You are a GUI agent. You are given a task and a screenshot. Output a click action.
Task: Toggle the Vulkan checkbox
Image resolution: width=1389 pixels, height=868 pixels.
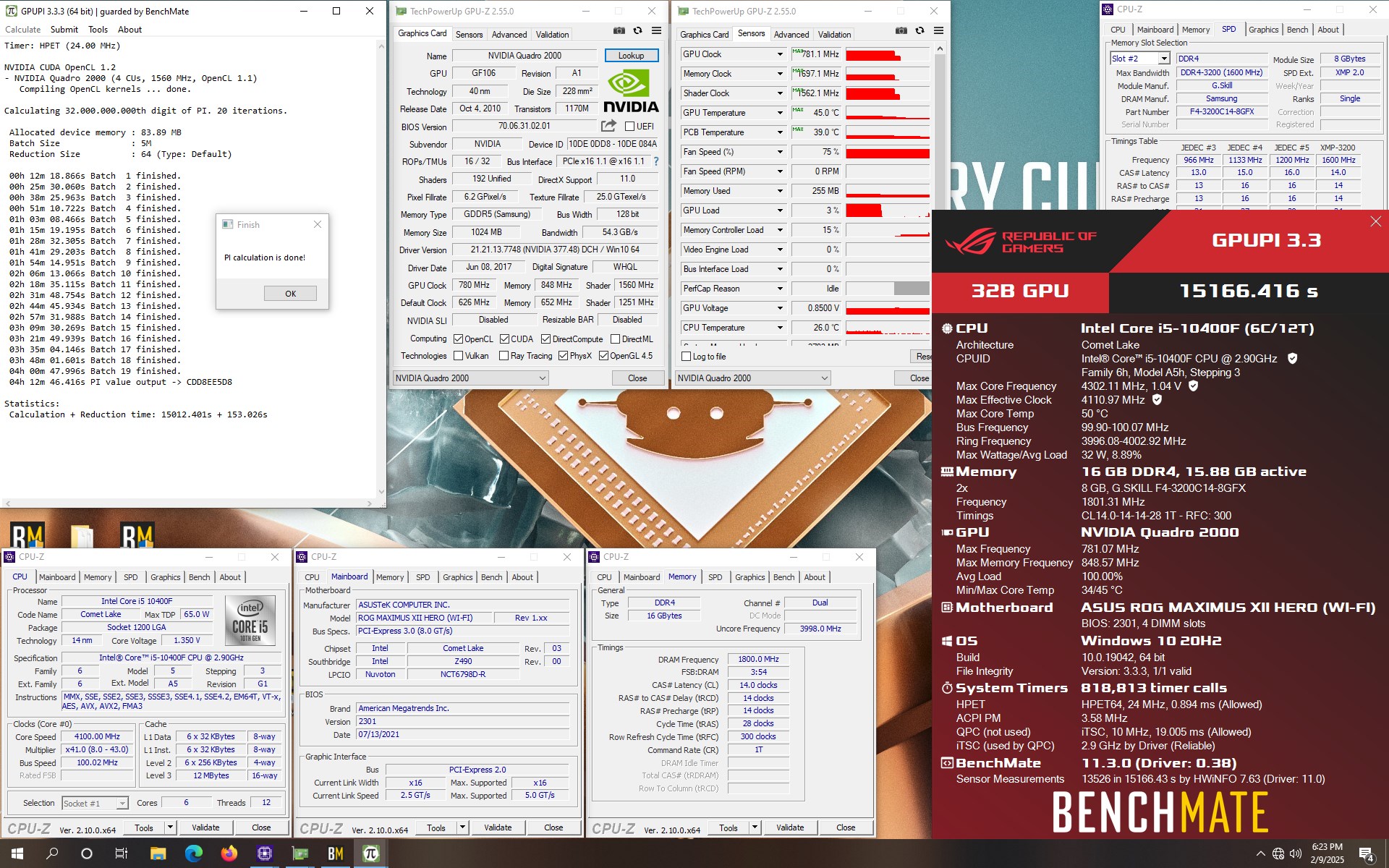point(458,356)
